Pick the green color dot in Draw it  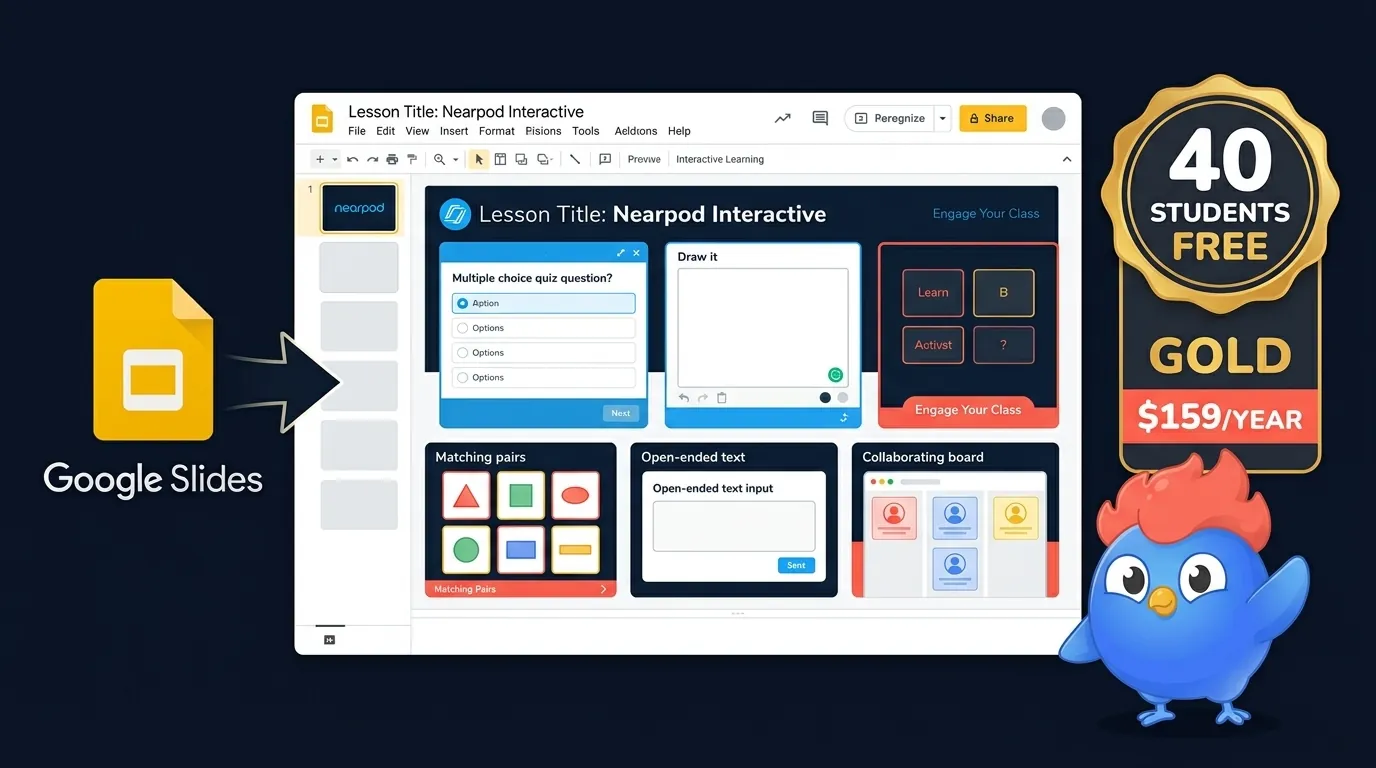(835, 374)
